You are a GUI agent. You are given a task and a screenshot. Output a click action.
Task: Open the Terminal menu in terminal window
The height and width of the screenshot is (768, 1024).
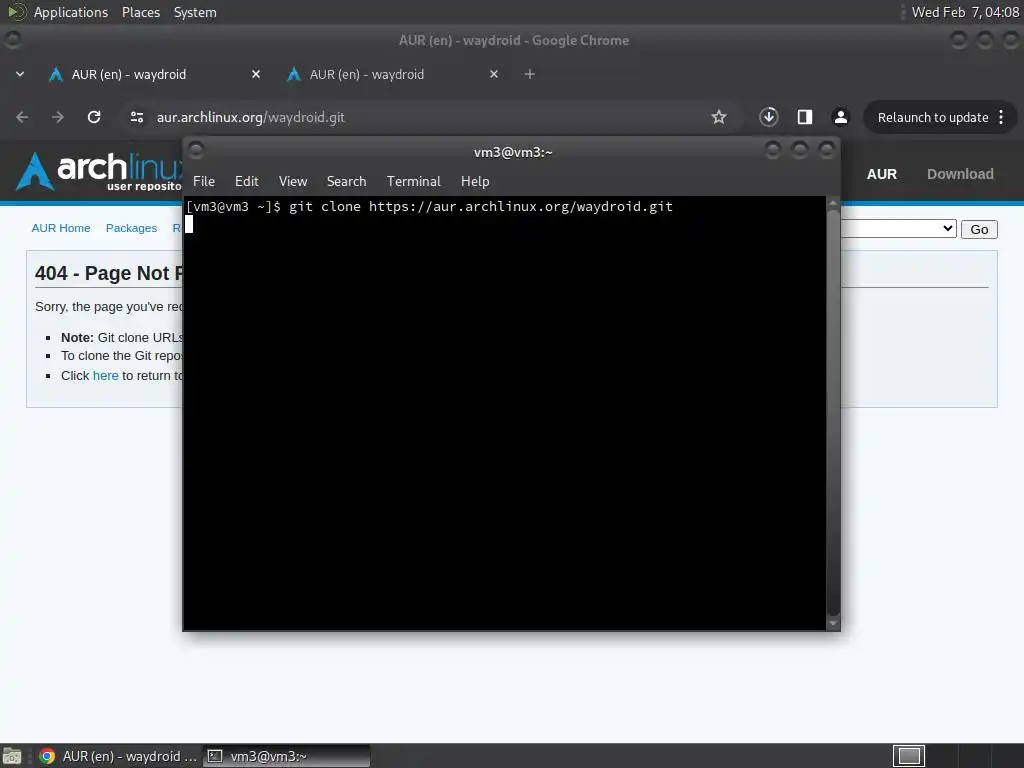pyautogui.click(x=413, y=181)
